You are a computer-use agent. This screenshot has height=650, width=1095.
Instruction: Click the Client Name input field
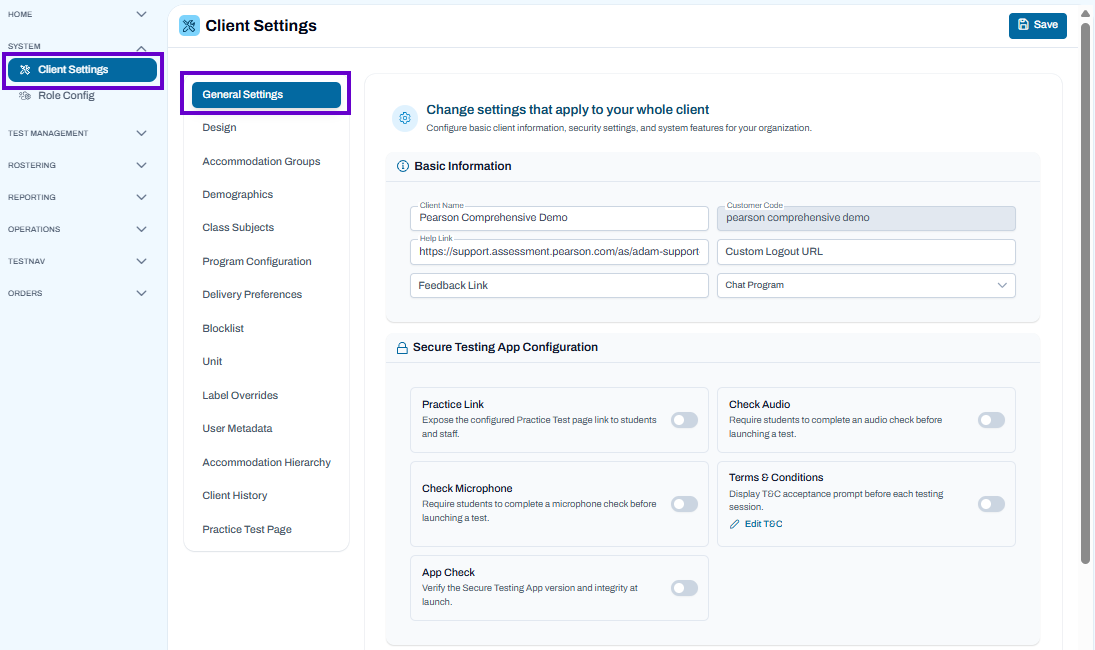point(559,218)
